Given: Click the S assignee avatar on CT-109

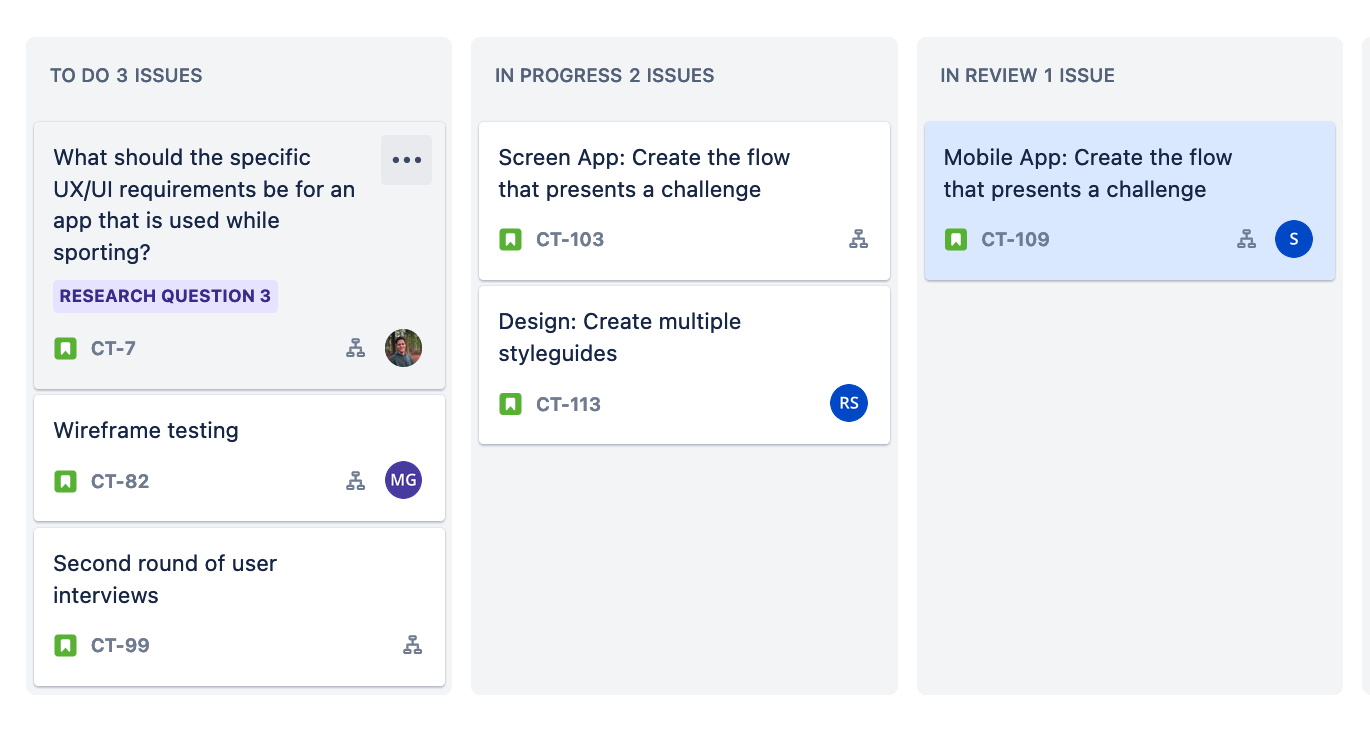Looking at the screenshot, I should [x=1294, y=239].
